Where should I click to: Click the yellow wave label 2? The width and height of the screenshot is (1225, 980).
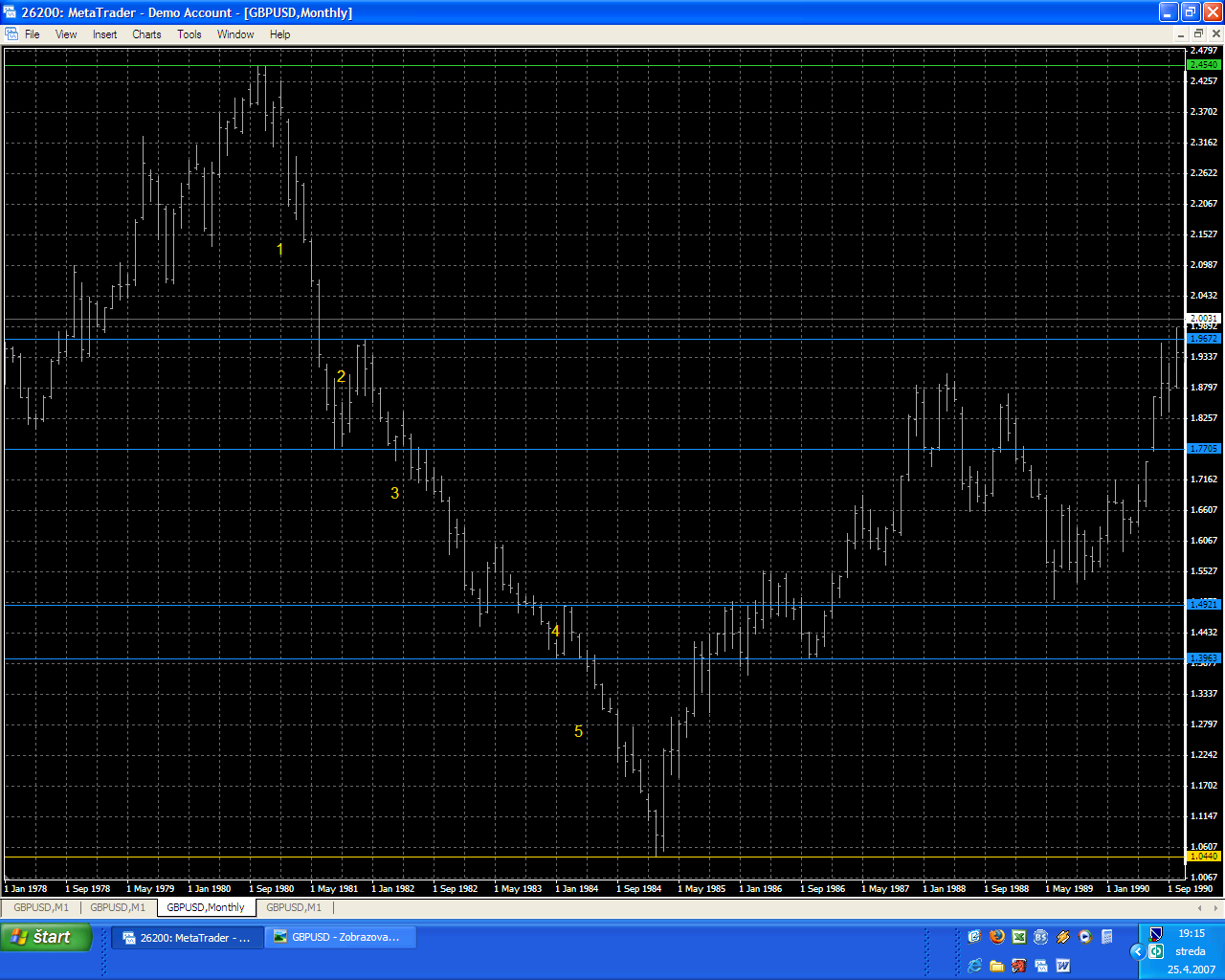(x=341, y=377)
